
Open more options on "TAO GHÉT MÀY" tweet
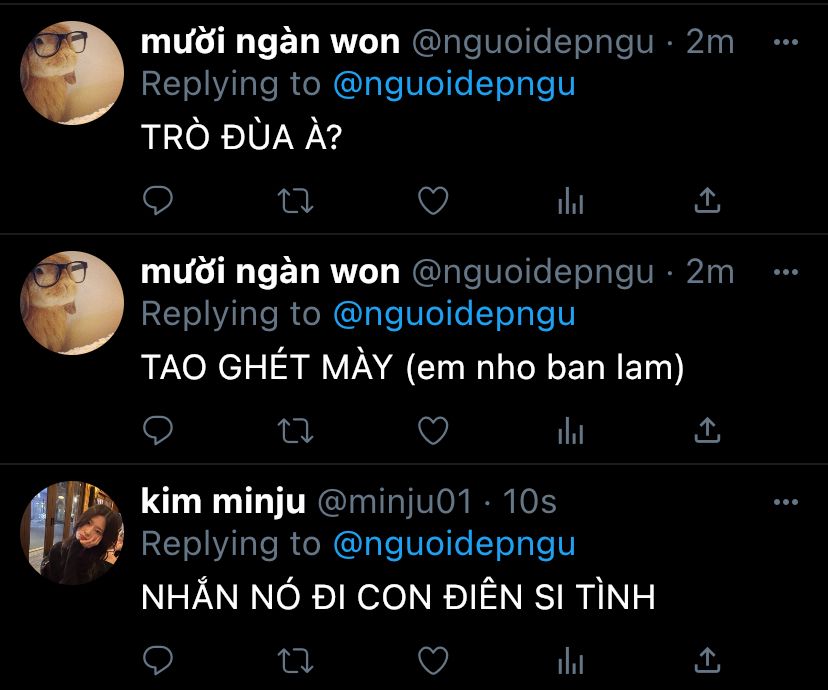point(786,272)
